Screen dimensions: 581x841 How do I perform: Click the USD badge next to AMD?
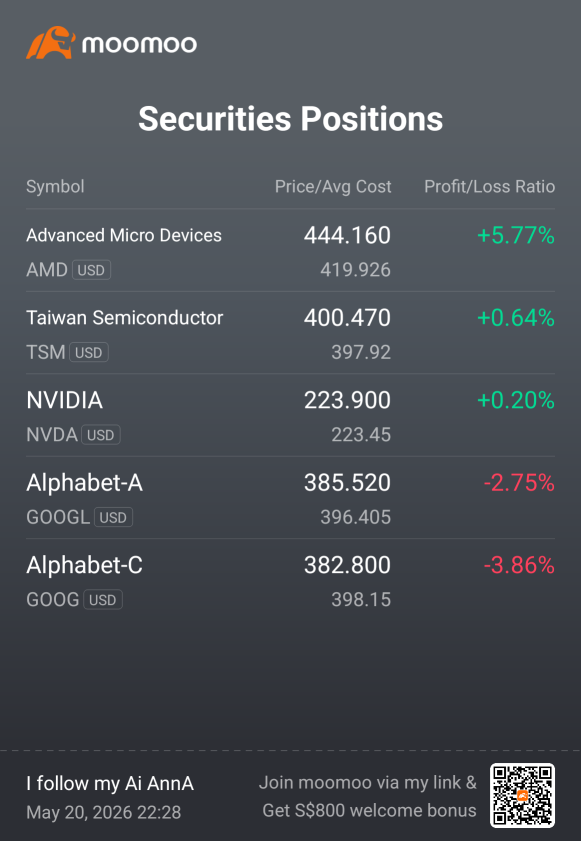pyautogui.click(x=91, y=270)
